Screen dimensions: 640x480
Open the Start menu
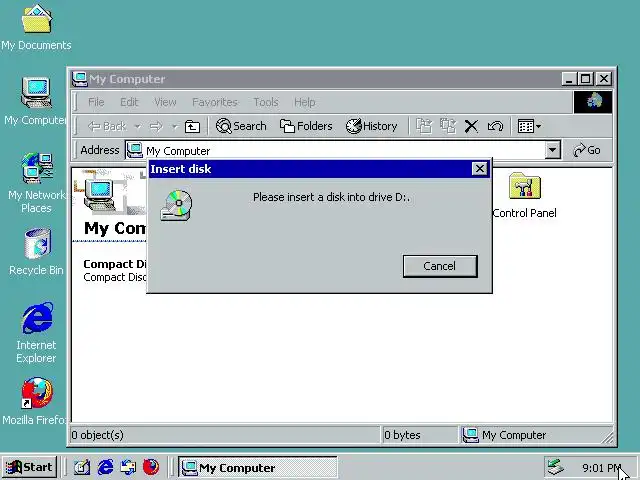(29, 467)
